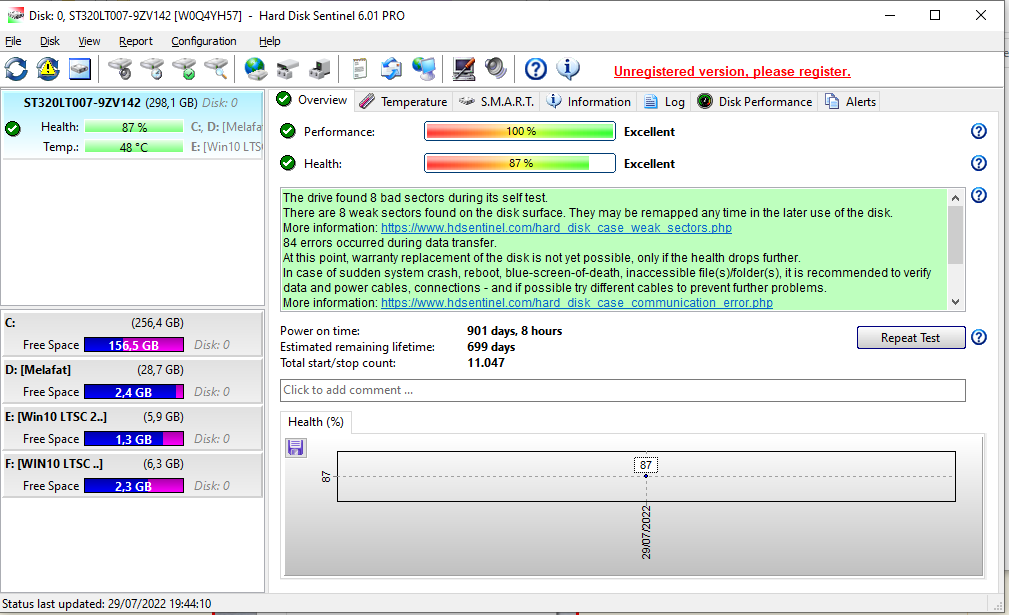Click the Refresh toolbar icon

pyautogui.click(x=16, y=69)
